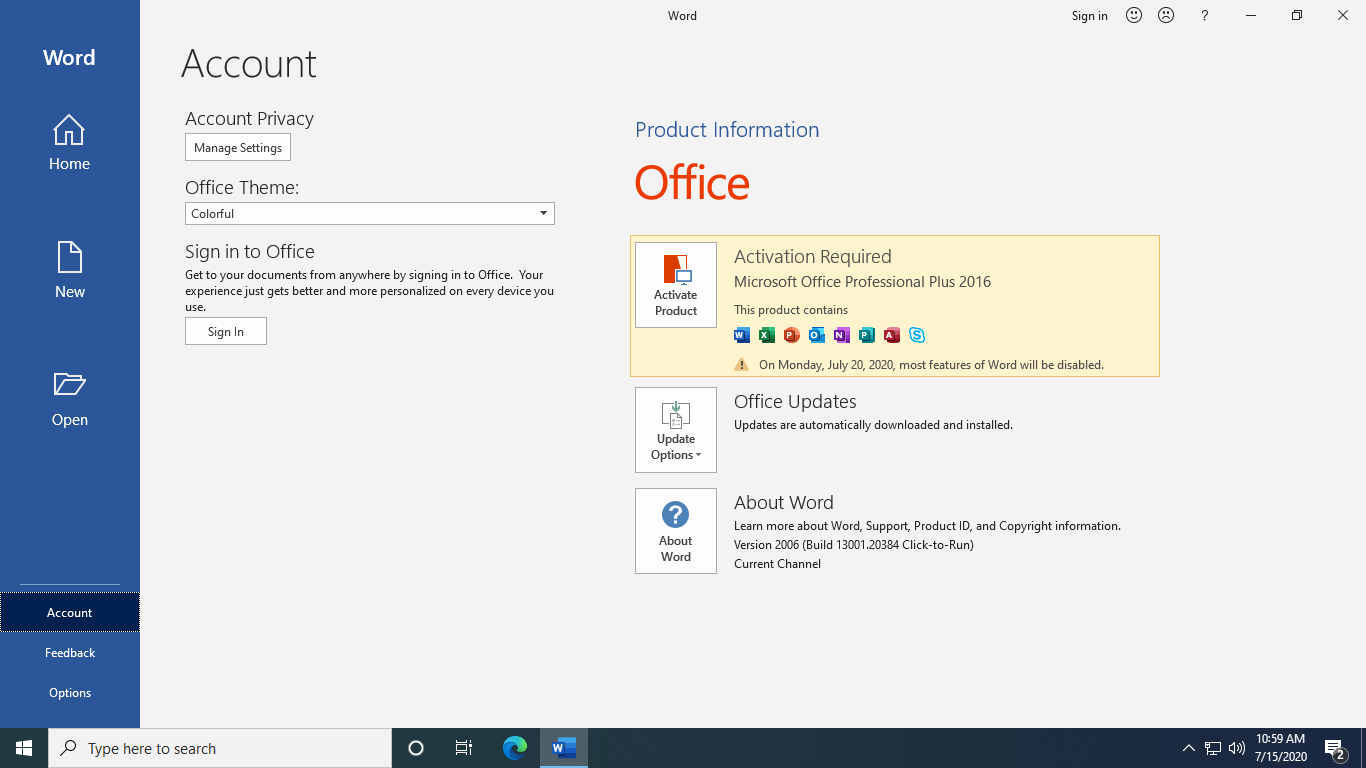Click 'Updates are automatically downloaded and installed' text

tap(873, 425)
